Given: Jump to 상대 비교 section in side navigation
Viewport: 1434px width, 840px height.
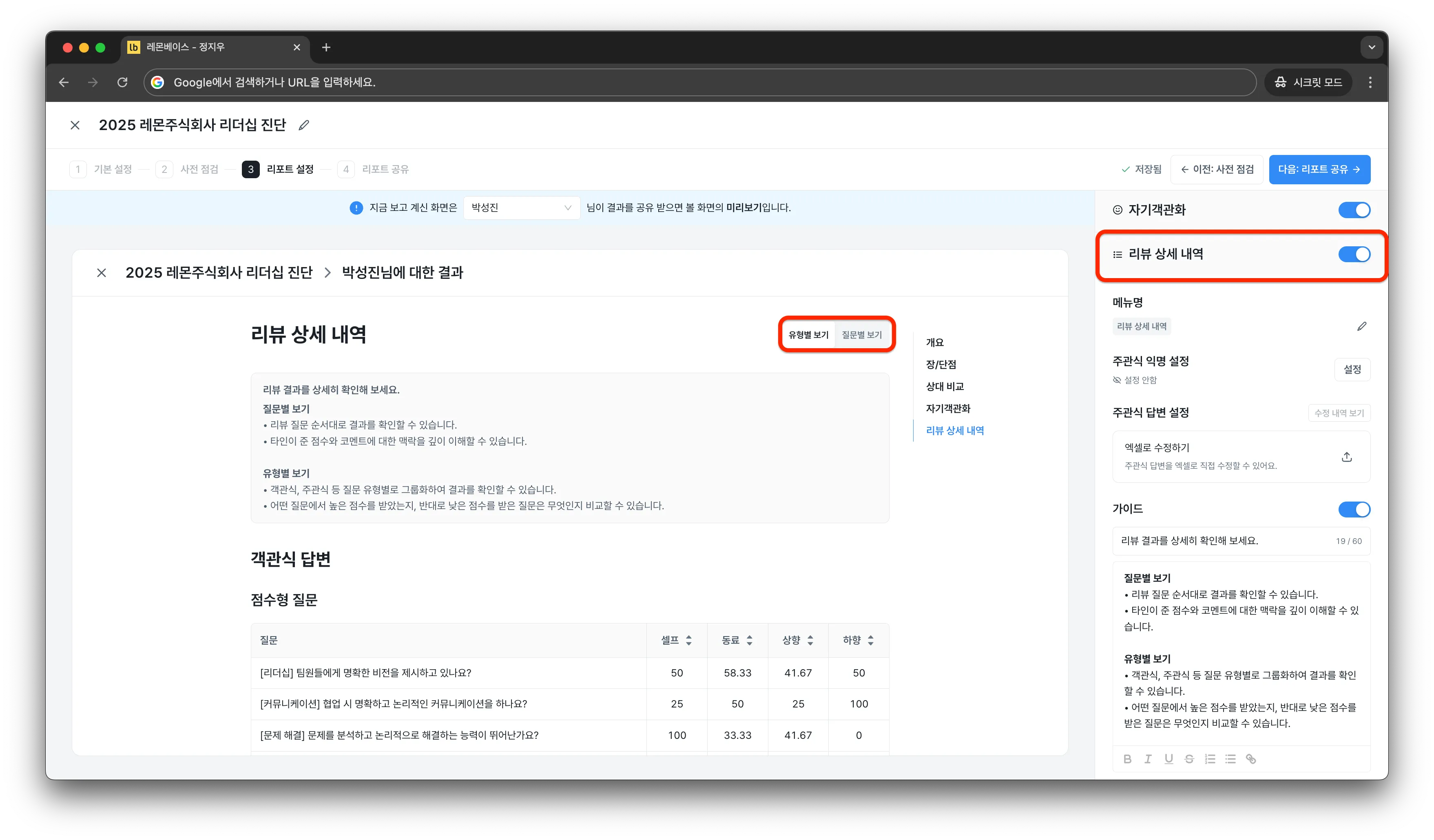Looking at the screenshot, I should (x=945, y=387).
